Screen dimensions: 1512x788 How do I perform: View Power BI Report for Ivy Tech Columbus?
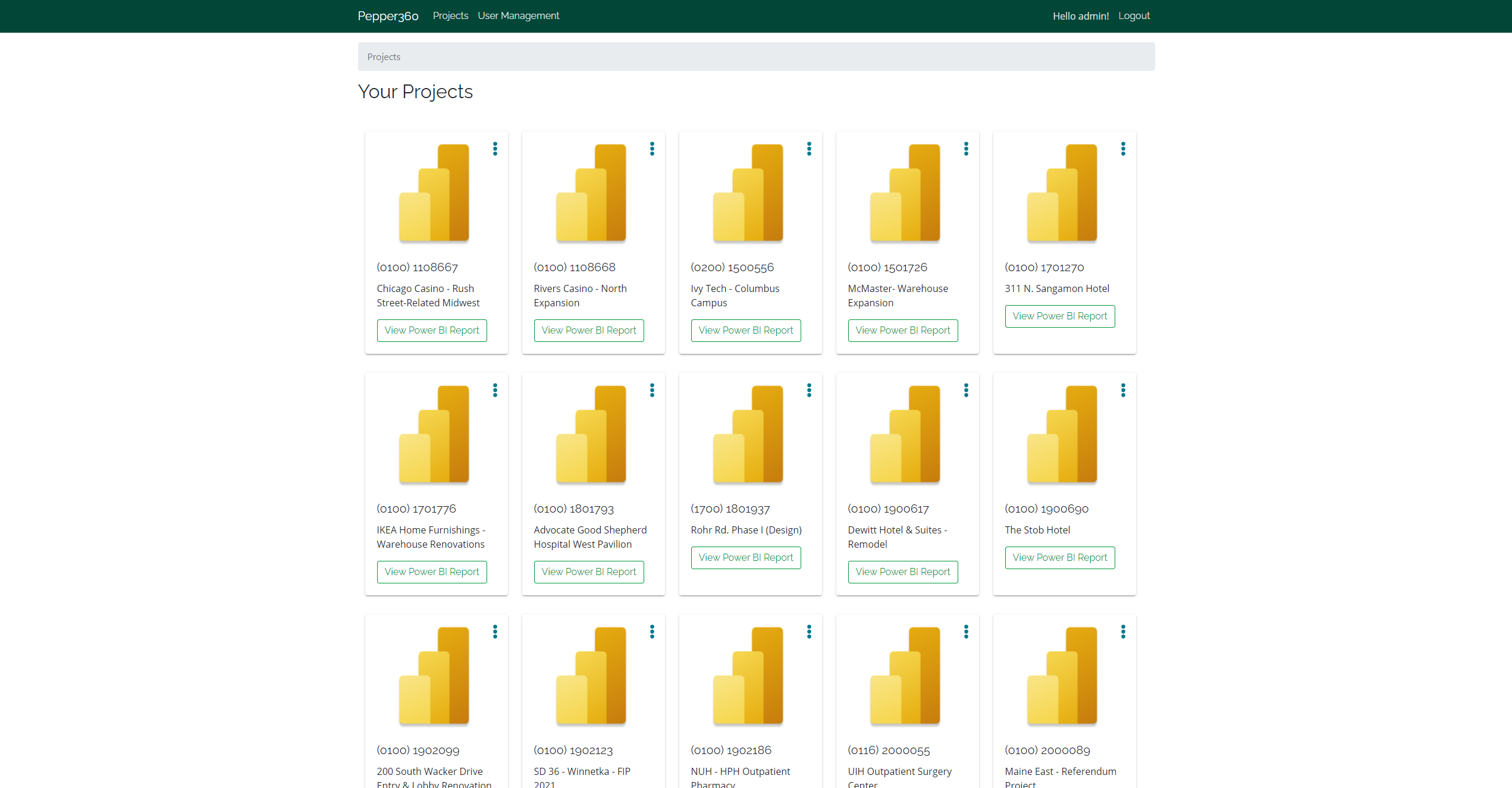[746, 331]
